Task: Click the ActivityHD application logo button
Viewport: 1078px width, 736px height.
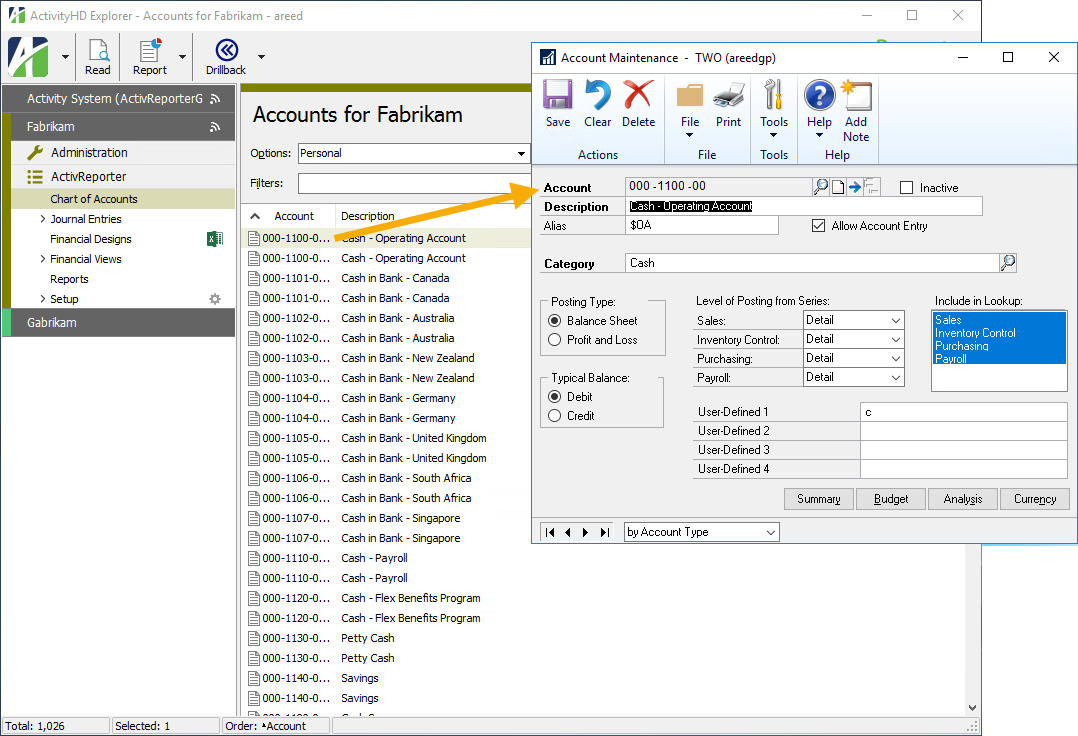Action: click(28, 57)
